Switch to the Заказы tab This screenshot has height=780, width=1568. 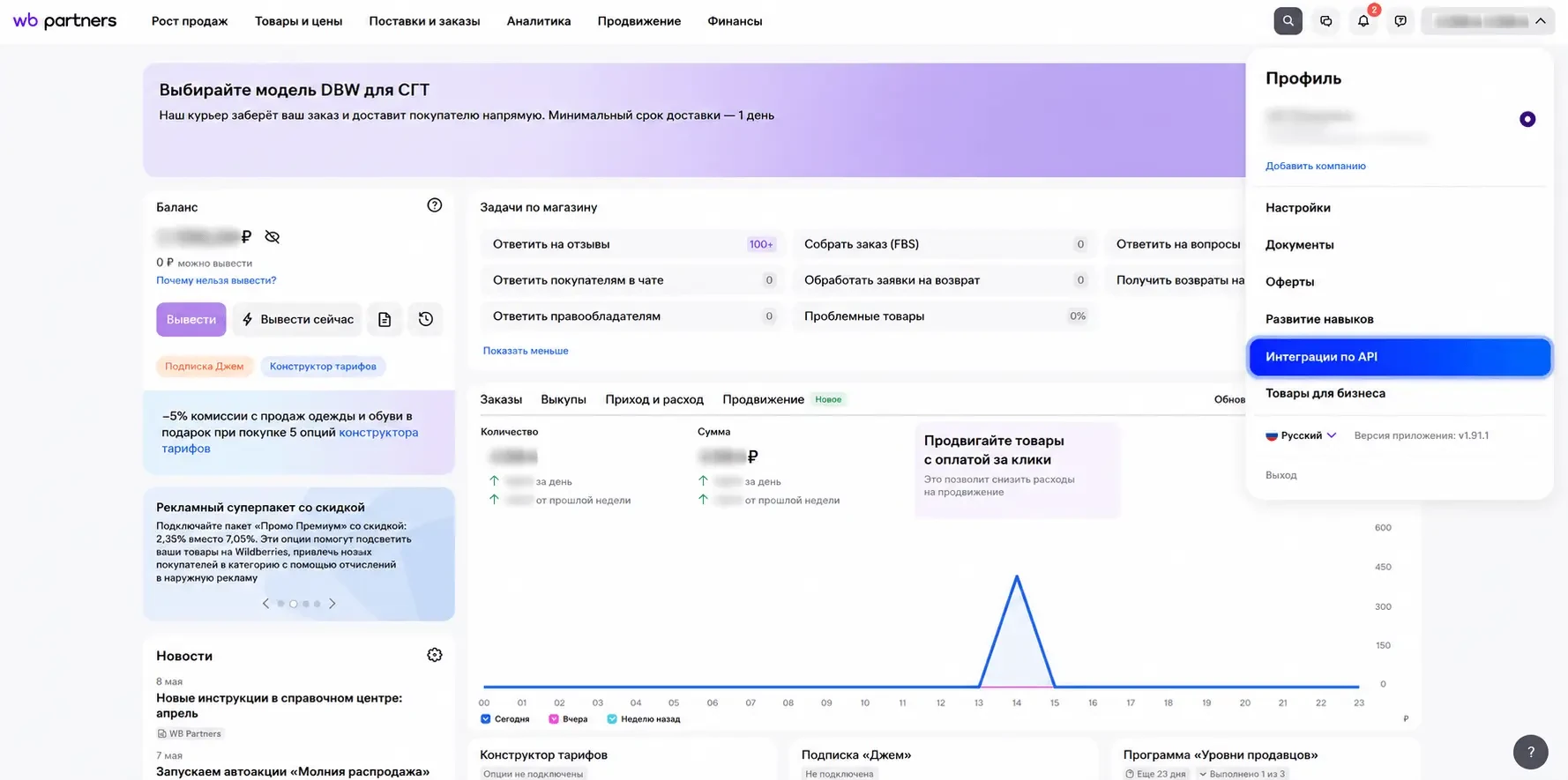(x=501, y=399)
